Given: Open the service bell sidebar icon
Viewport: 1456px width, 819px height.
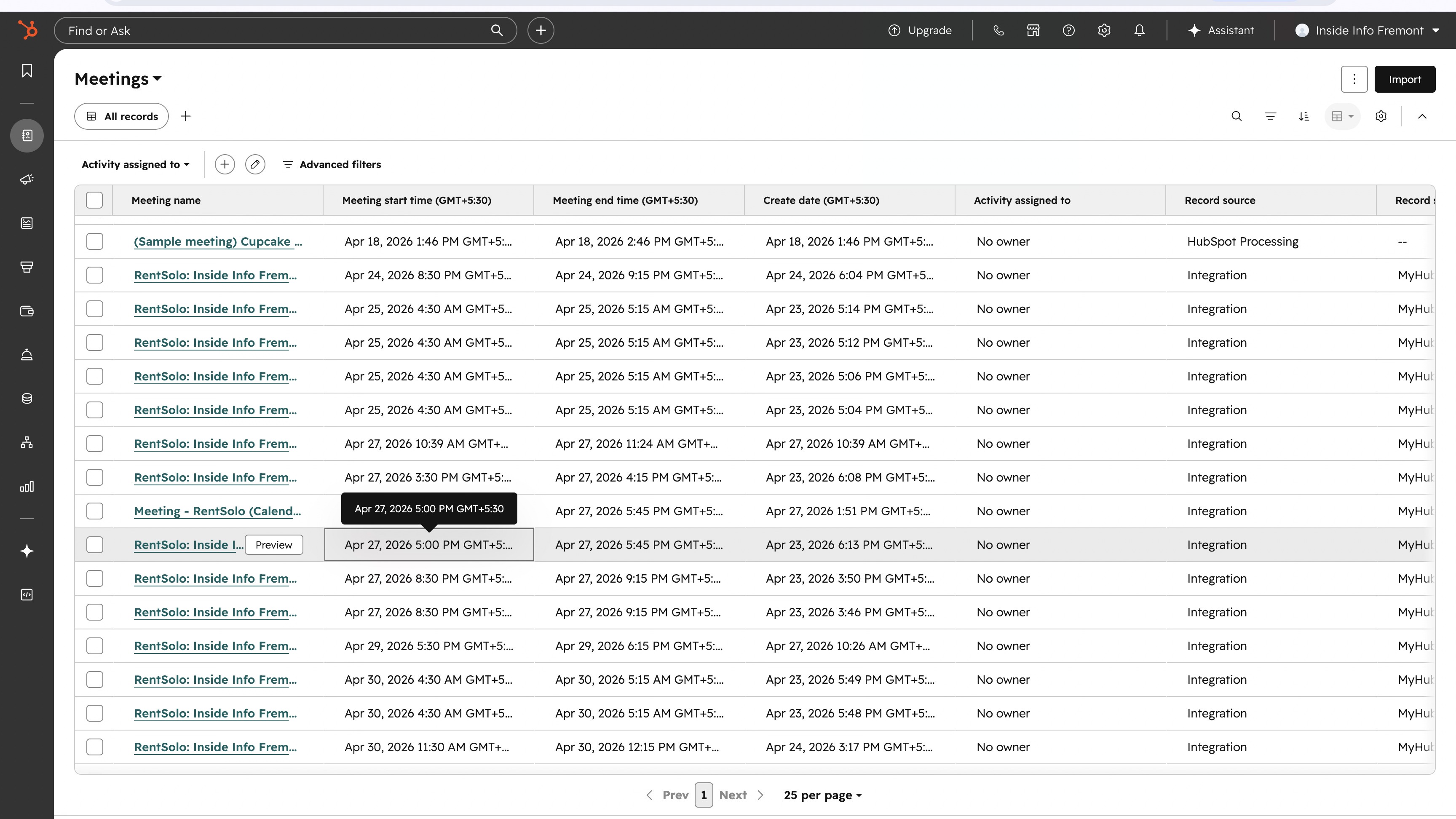Looking at the screenshot, I should pyautogui.click(x=27, y=354).
